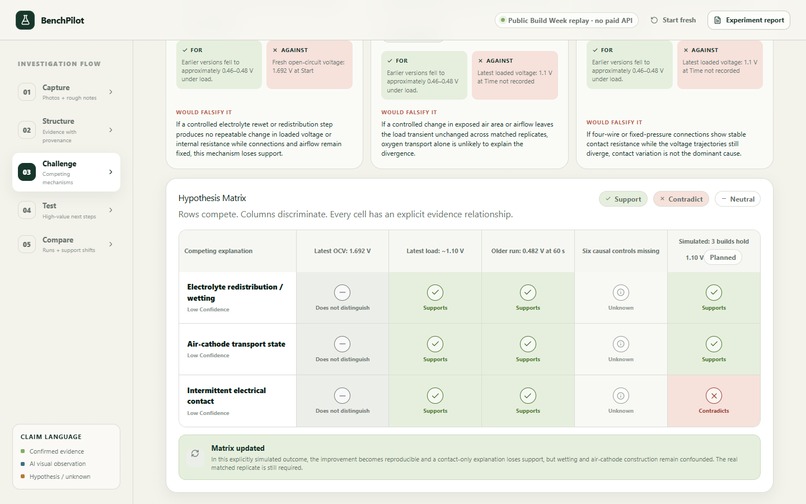Expand the Challenge step chevron

click(111, 172)
